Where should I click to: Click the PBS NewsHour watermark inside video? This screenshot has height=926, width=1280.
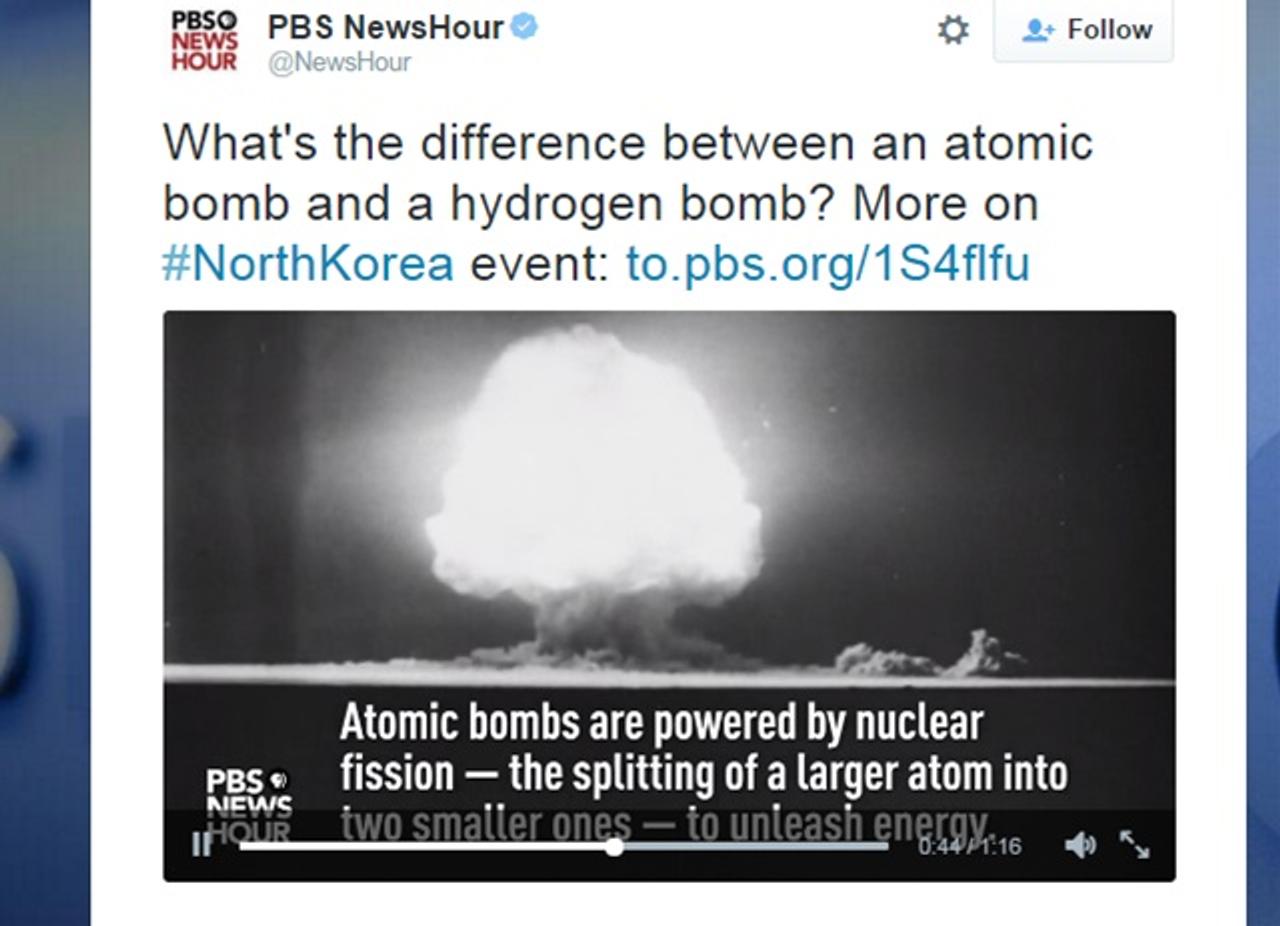coord(248,805)
